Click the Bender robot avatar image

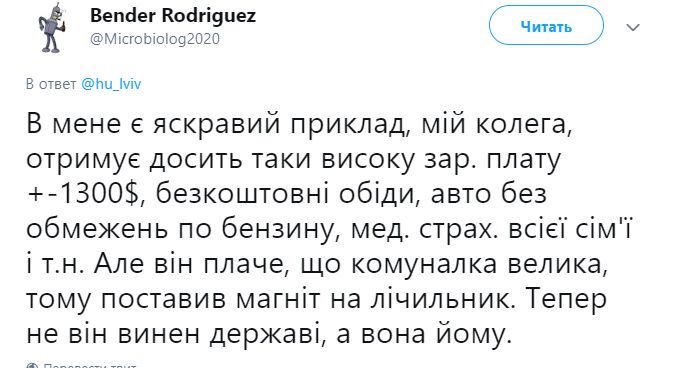pyautogui.click(x=52, y=28)
